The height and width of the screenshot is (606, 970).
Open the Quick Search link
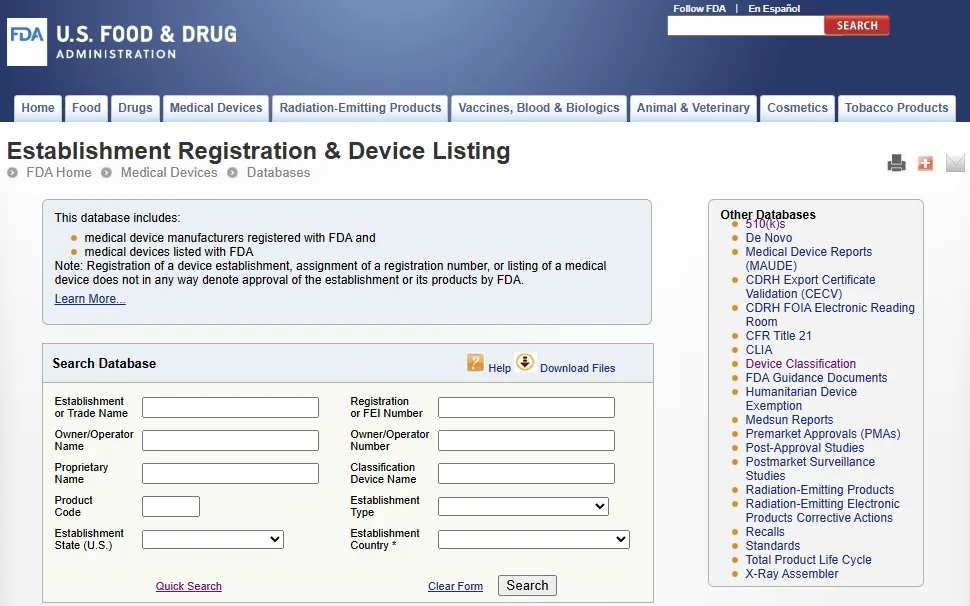click(189, 587)
